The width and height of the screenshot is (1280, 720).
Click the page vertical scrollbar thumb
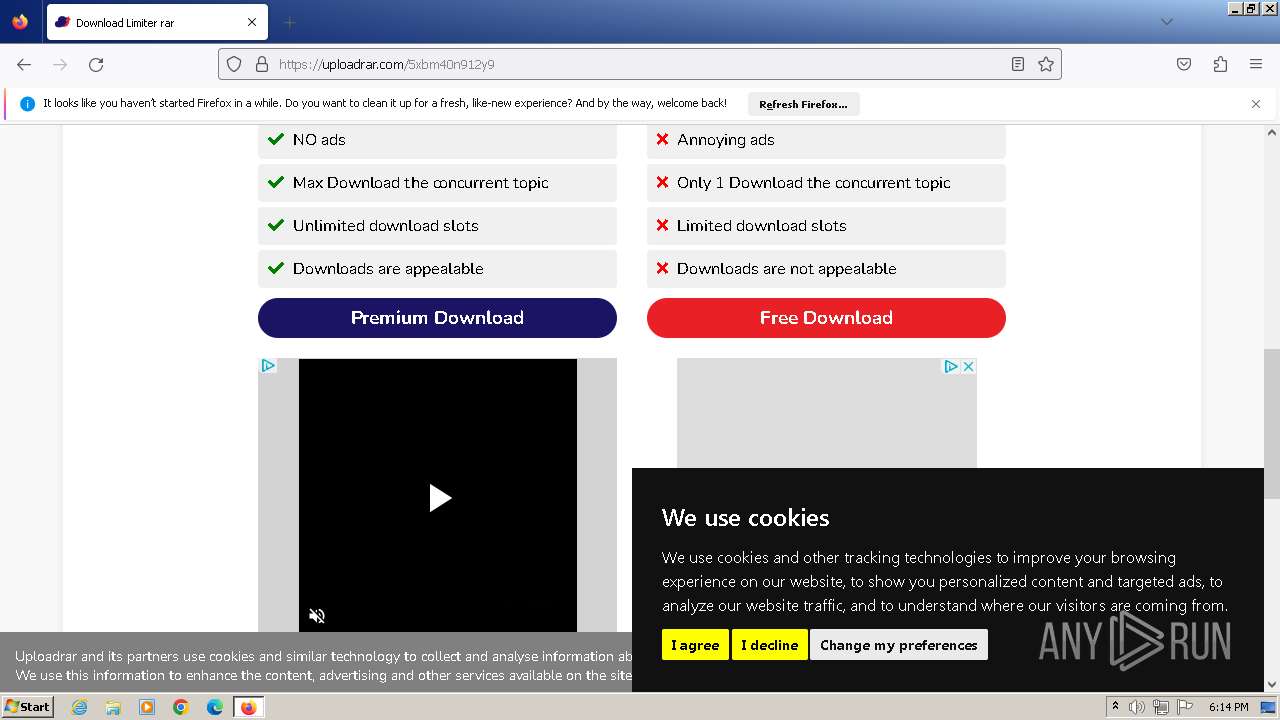tap(1272, 423)
